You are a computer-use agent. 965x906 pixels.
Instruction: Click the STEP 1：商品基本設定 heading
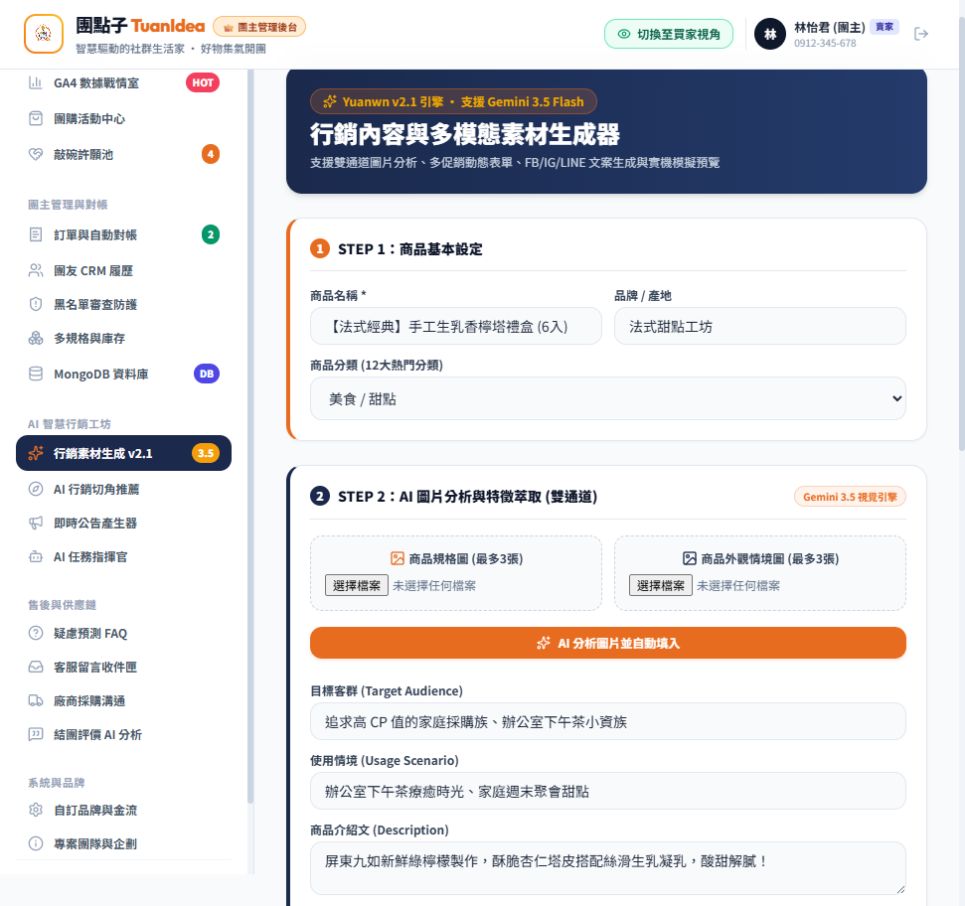pyautogui.click(x=410, y=249)
